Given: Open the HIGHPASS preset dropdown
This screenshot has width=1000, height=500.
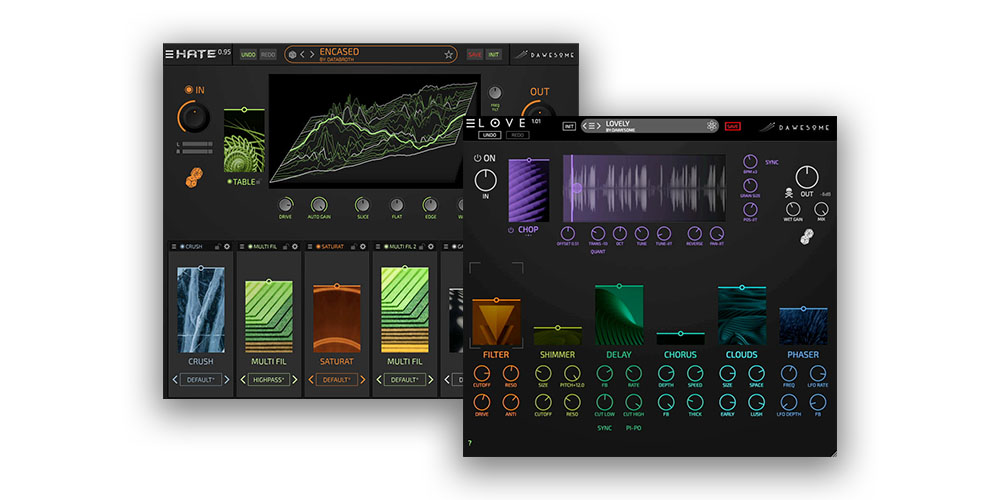Looking at the screenshot, I should [x=269, y=380].
